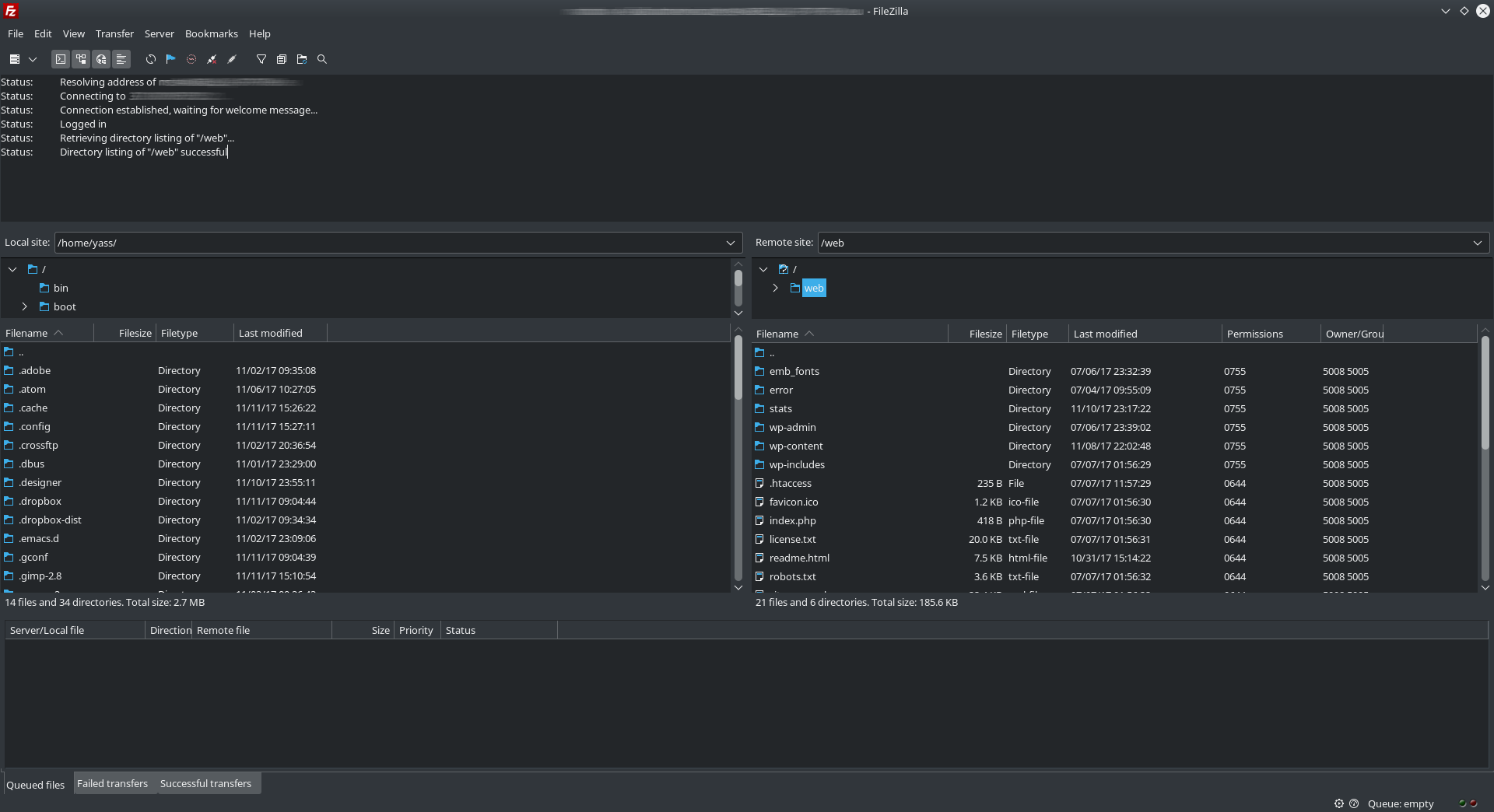
Task: Open the Bookmarks menu
Action: pos(212,34)
